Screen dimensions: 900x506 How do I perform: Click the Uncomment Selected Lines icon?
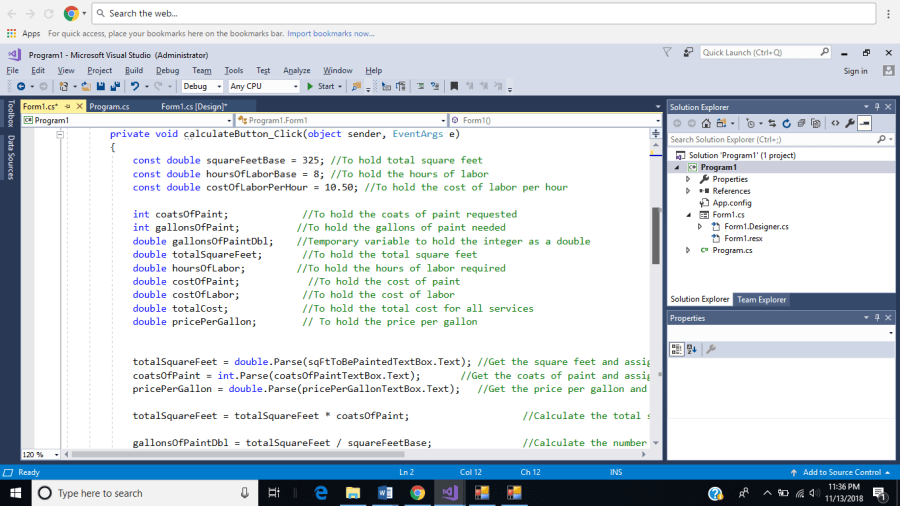pos(435,86)
